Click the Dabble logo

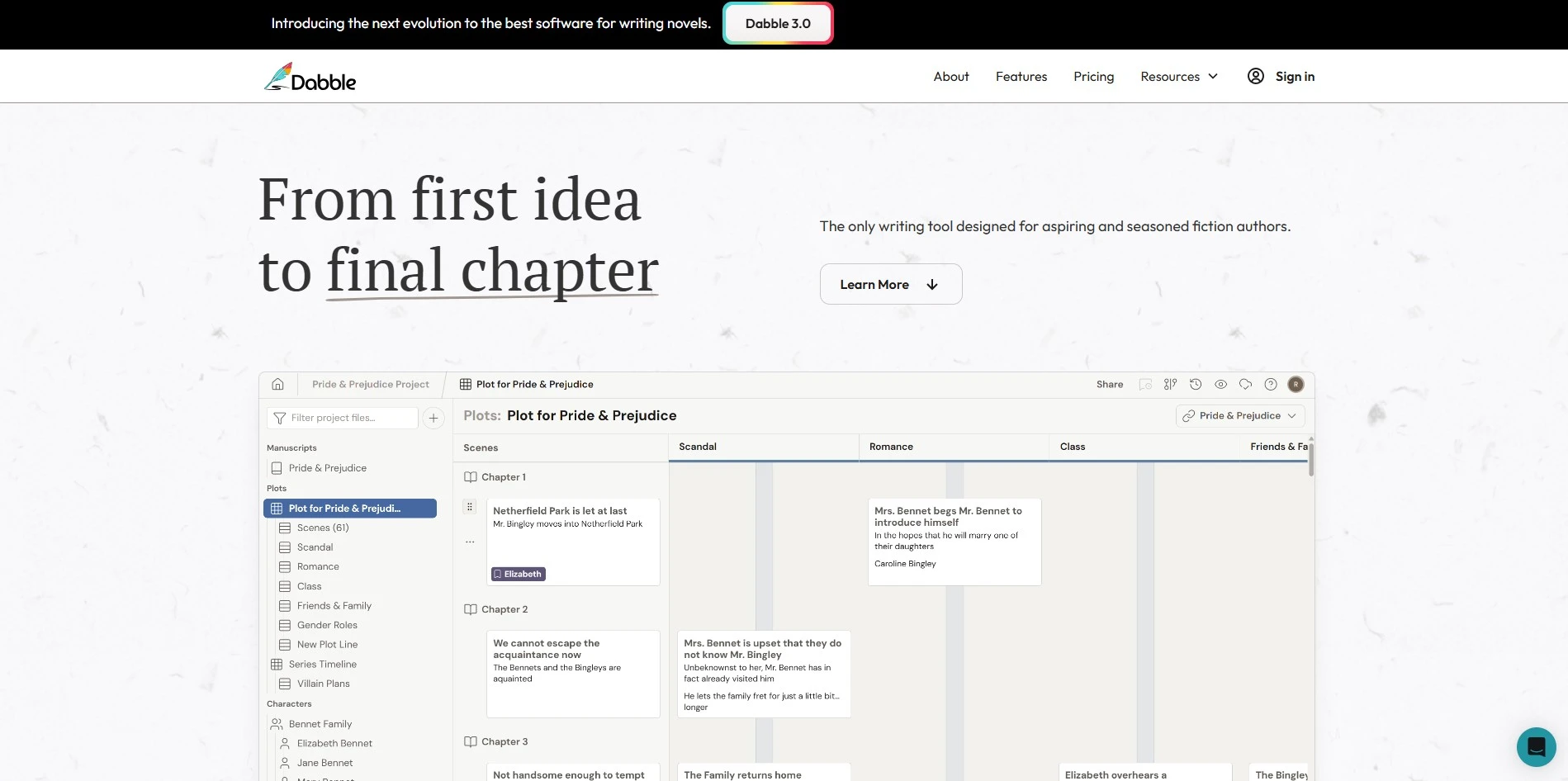coord(310,77)
